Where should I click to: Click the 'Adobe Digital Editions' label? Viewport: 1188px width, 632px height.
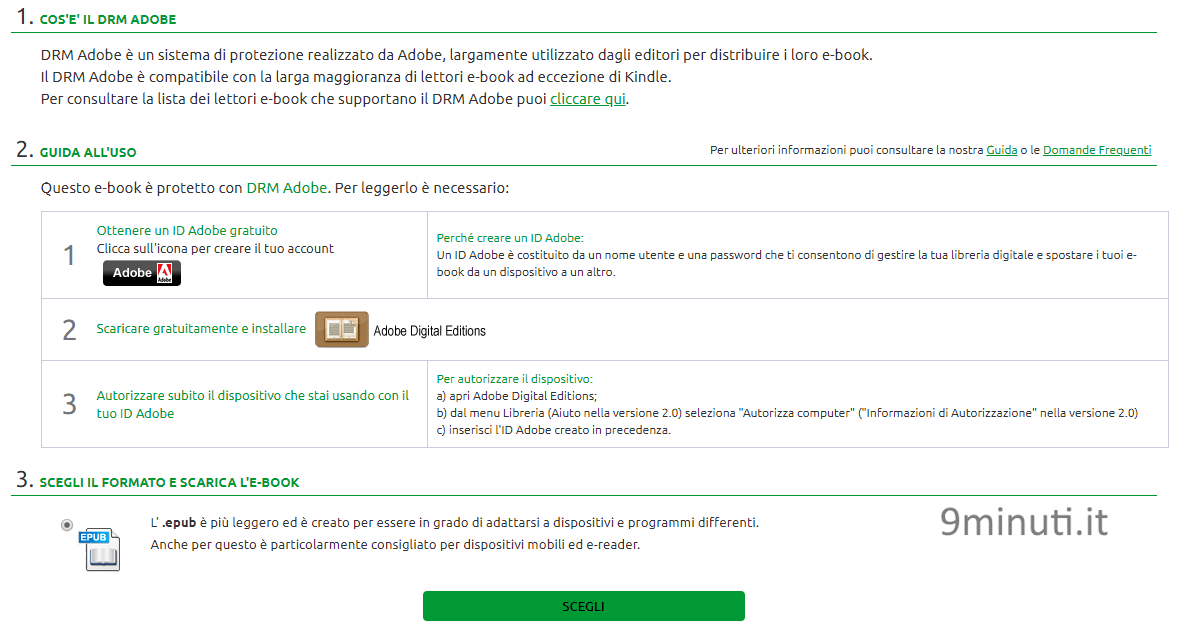[x=430, y=331]
